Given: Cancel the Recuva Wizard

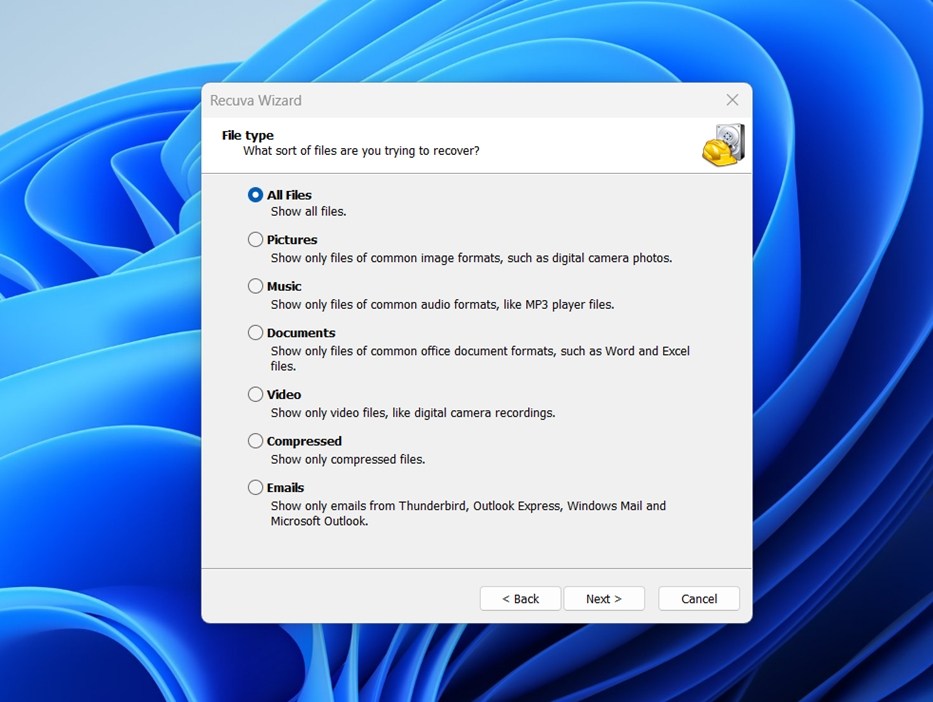Looking at the screenshot, I should coord(698,598).
